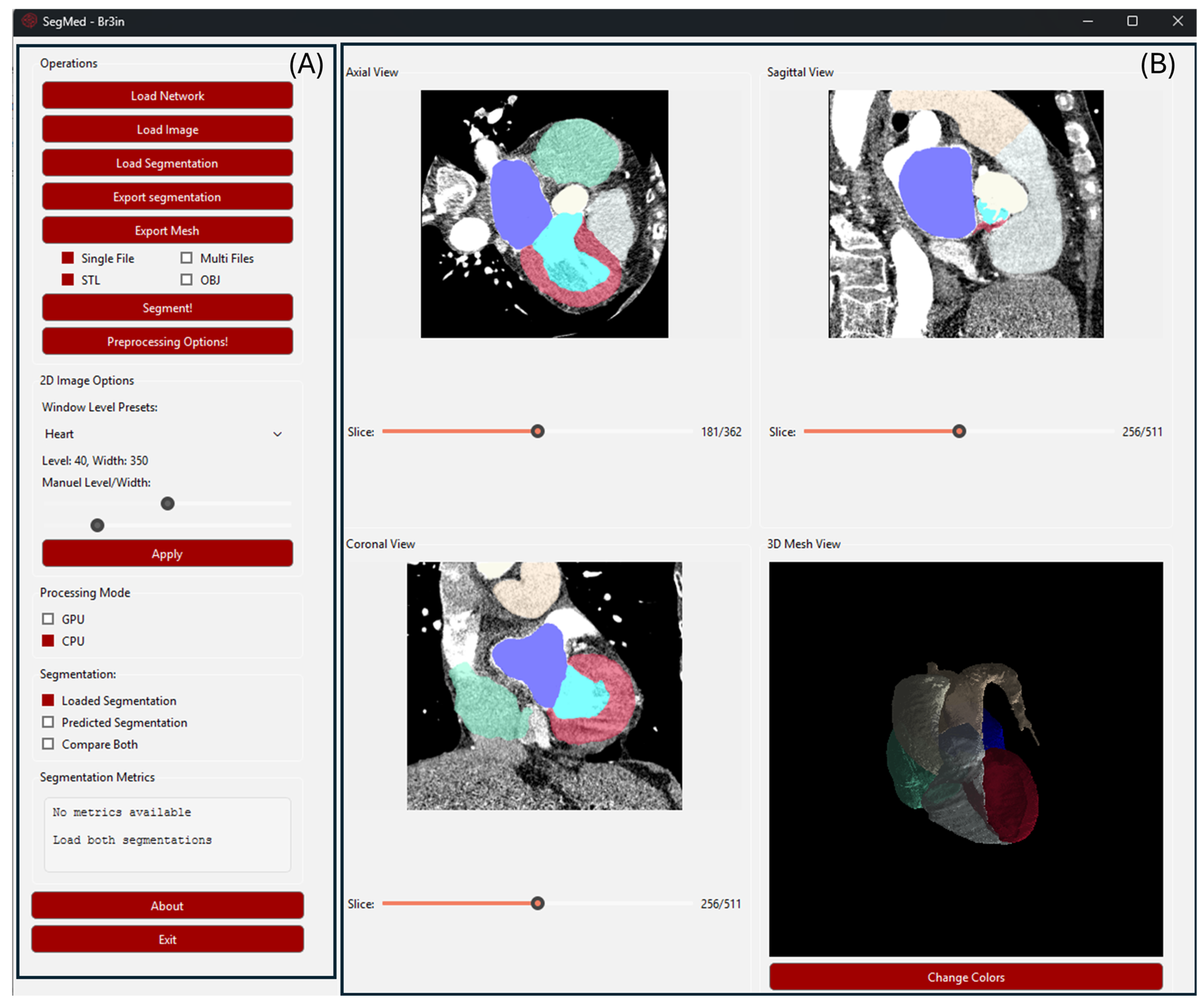Check the Compare Both option
This screenshot has height=1005, width=1204.
tap(48, 744)
